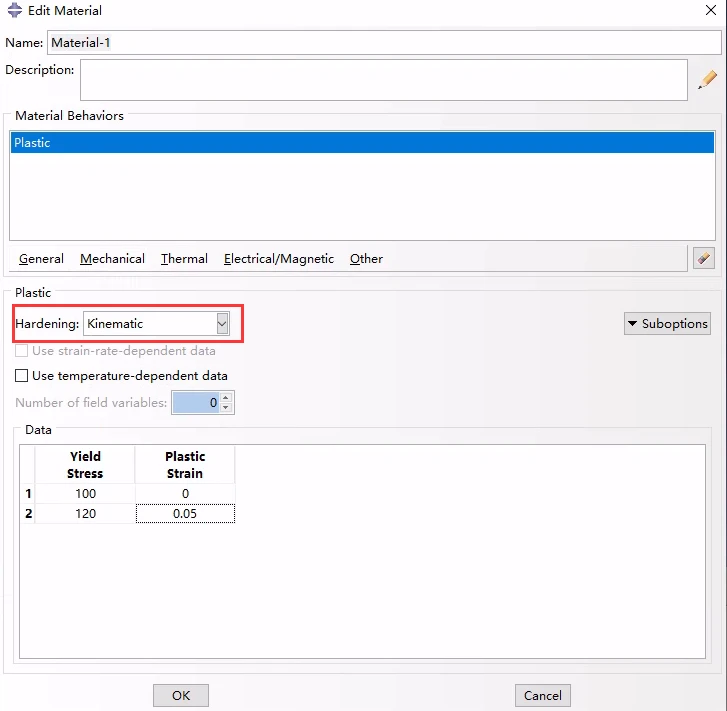Open the Other menu
This screenshot has width=727, height=711.
(366, 259)
